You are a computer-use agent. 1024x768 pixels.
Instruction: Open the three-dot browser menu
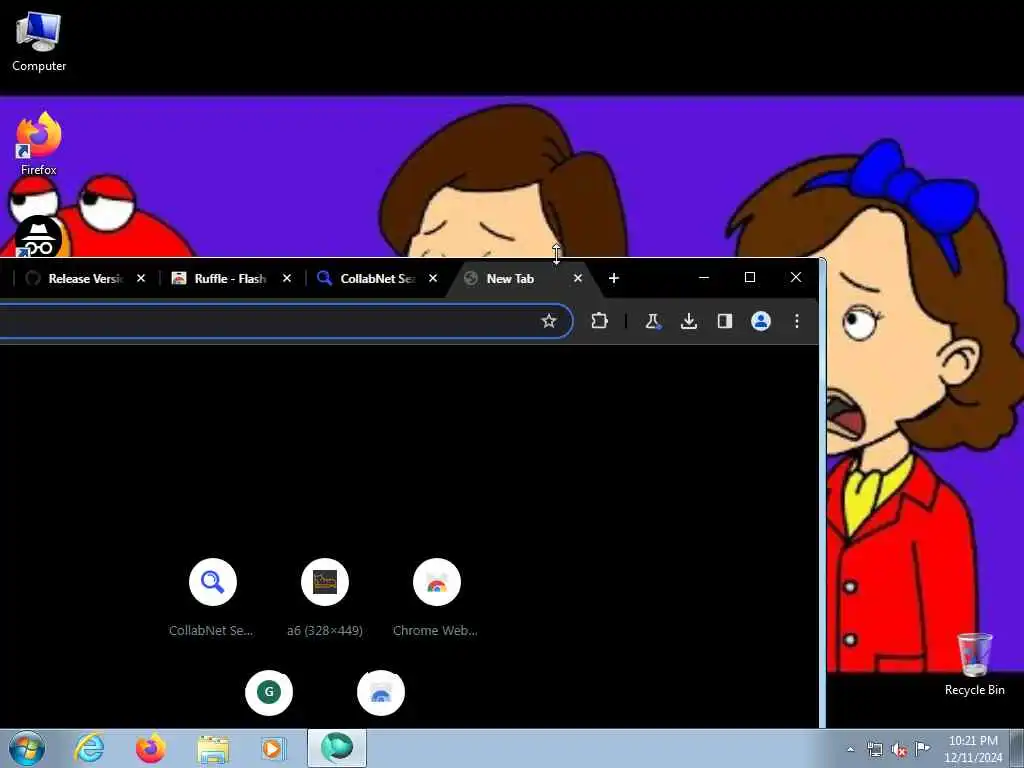coord(797,321)
